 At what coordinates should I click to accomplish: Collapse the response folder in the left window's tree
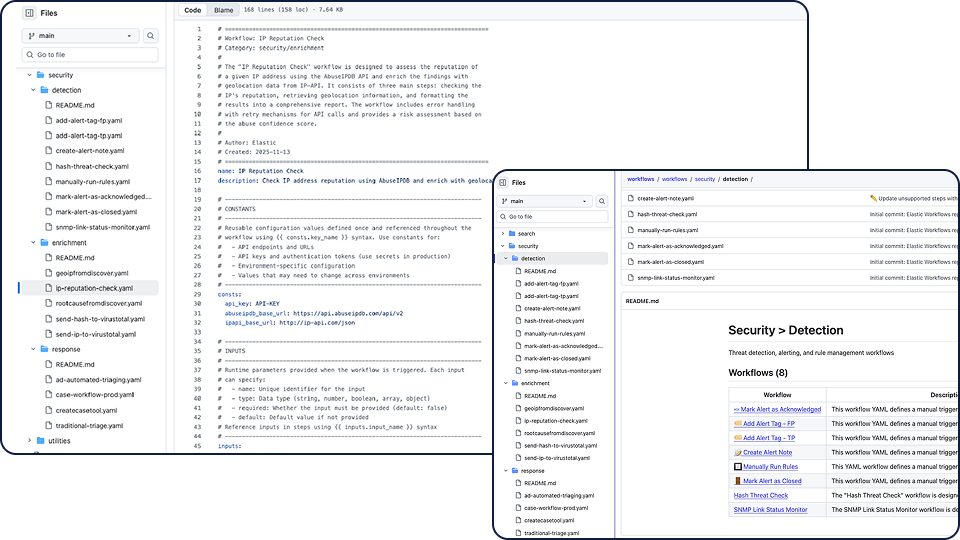tap(34, 349)
